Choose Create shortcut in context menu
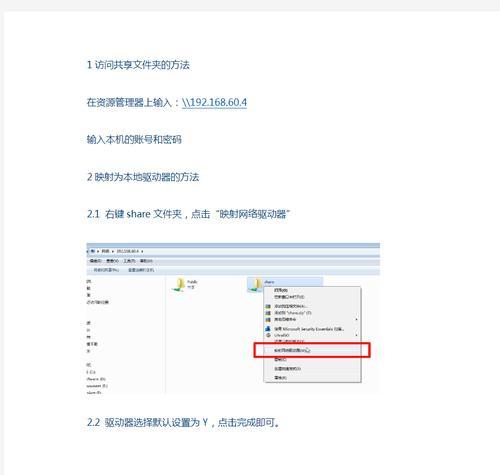 coord(288,369)
